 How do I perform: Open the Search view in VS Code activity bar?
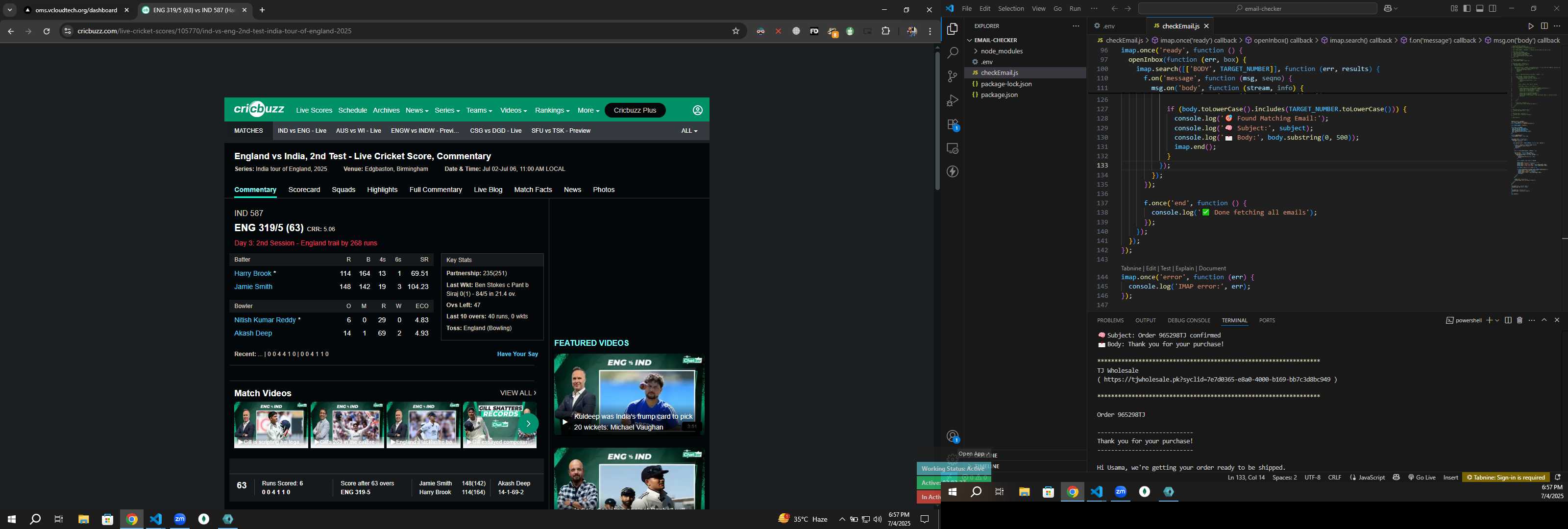point(953,53)
